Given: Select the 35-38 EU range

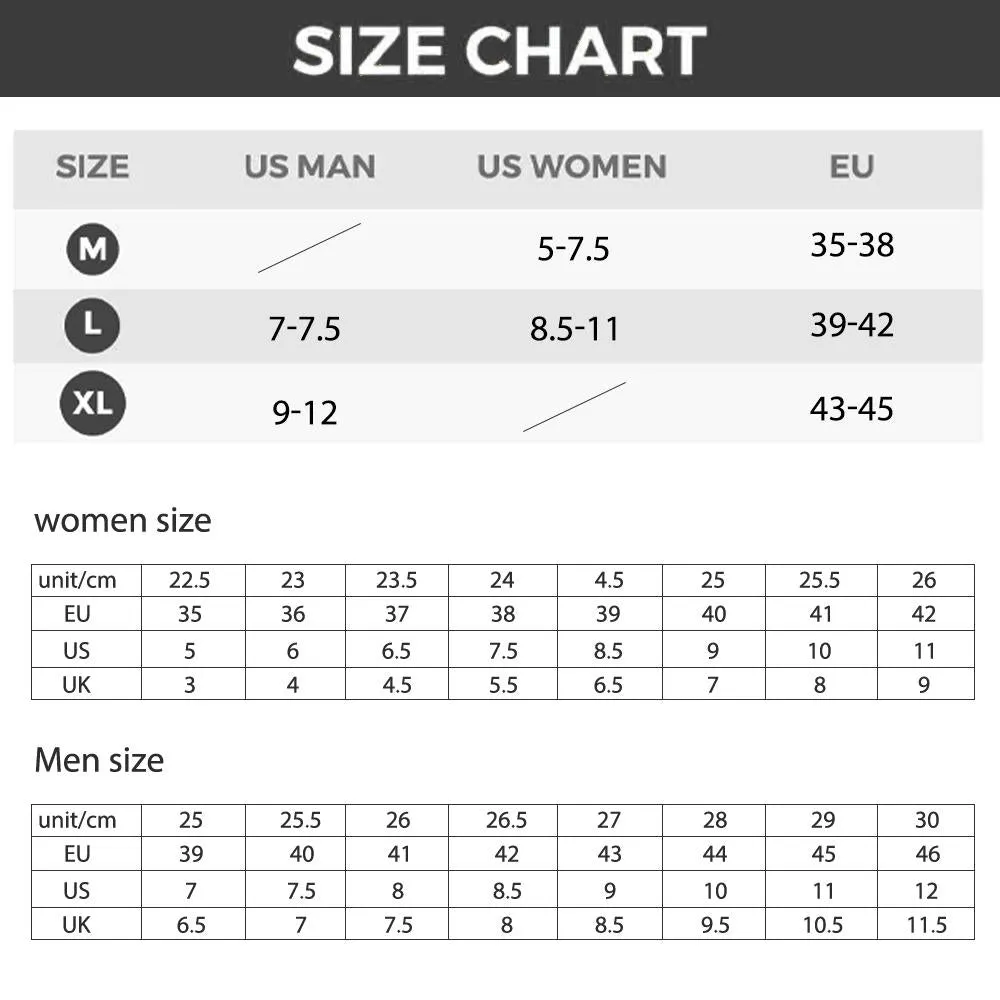Looking at the screenshot, I should point(852,245).
